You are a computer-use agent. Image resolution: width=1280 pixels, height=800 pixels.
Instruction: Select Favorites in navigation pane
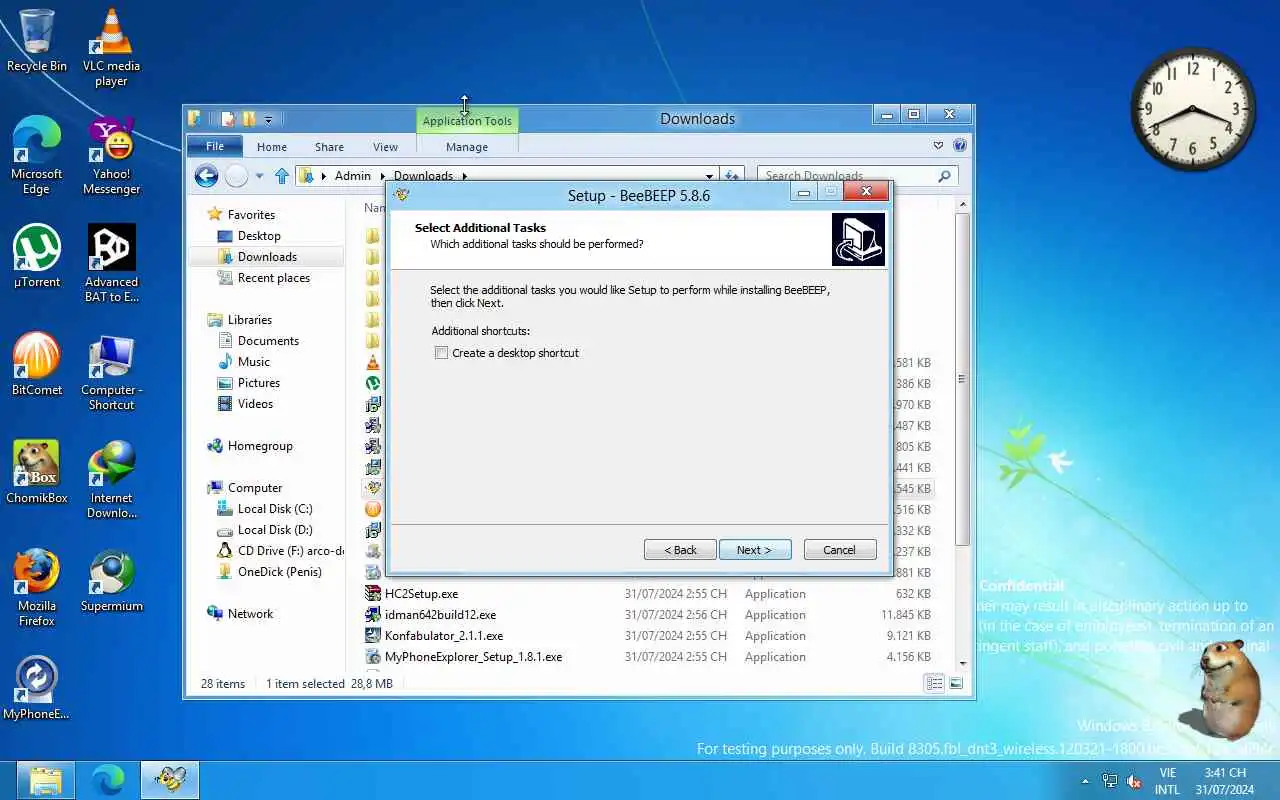[251, 215]
